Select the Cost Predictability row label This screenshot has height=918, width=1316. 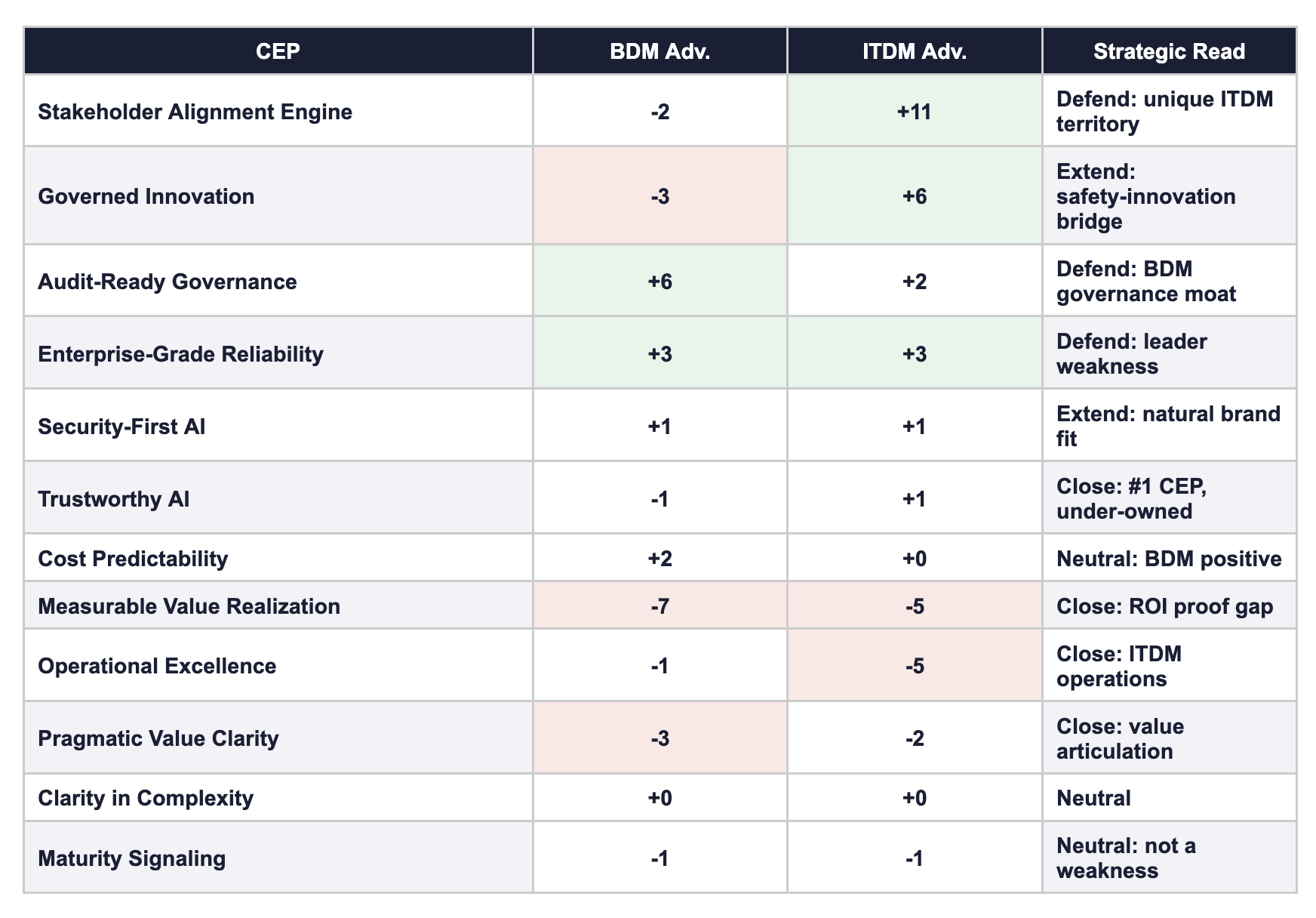click(133, 559)
